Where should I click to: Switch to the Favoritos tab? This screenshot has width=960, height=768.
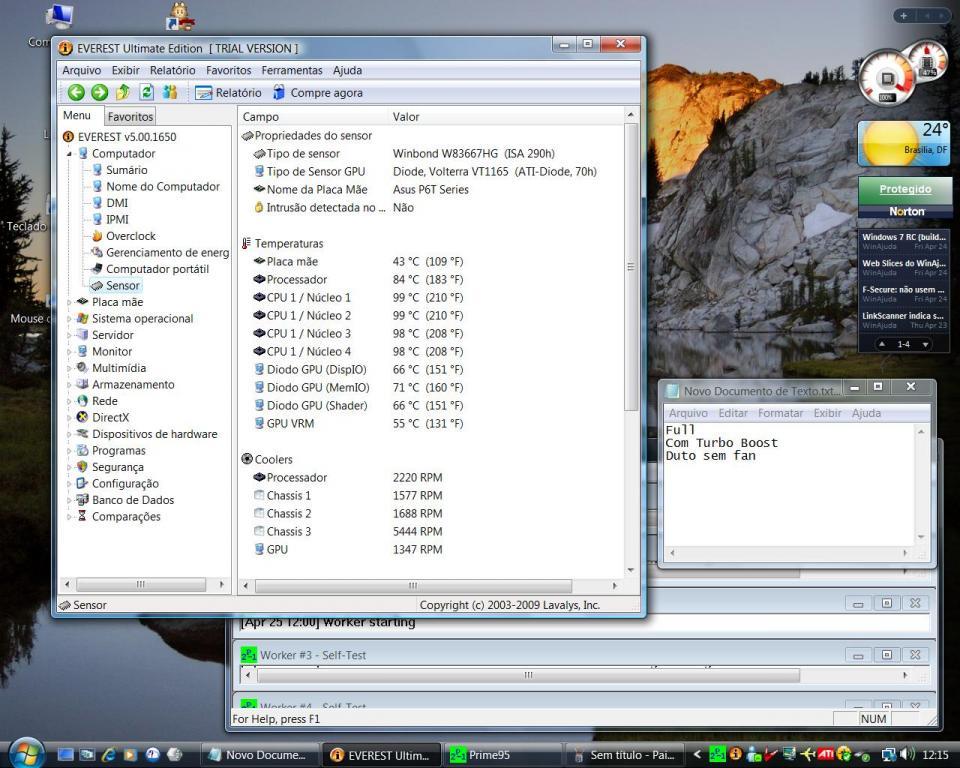coord(130,116)
